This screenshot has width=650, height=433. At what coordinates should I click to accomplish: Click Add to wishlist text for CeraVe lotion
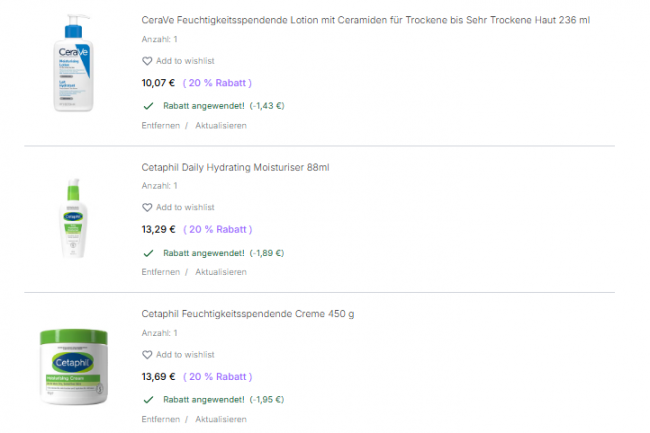185,61
